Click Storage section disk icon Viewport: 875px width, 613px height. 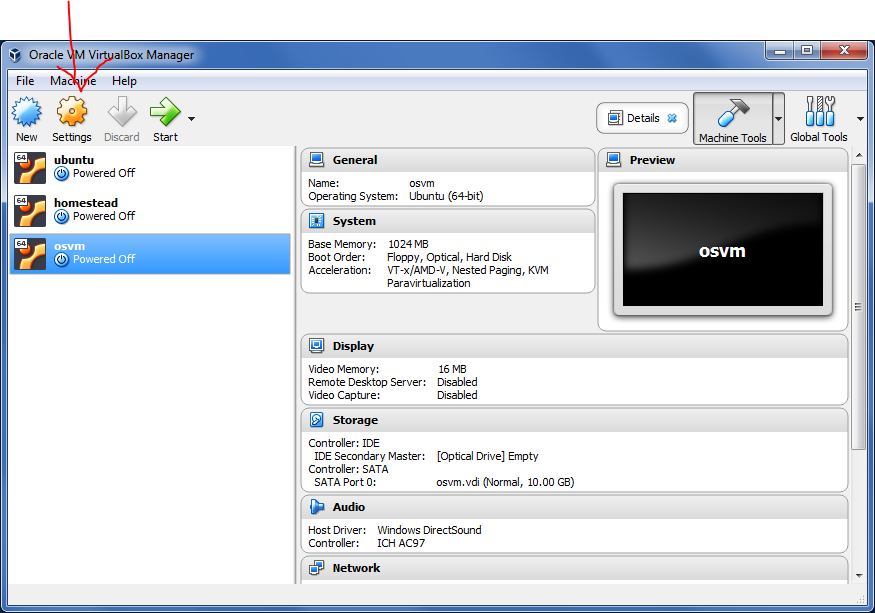(x=316, y=419)
